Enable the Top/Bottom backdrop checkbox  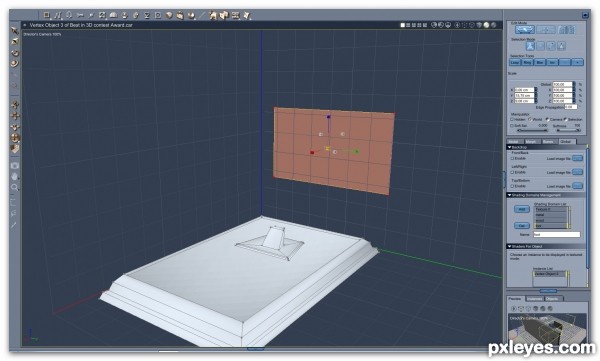click(512, 186)
